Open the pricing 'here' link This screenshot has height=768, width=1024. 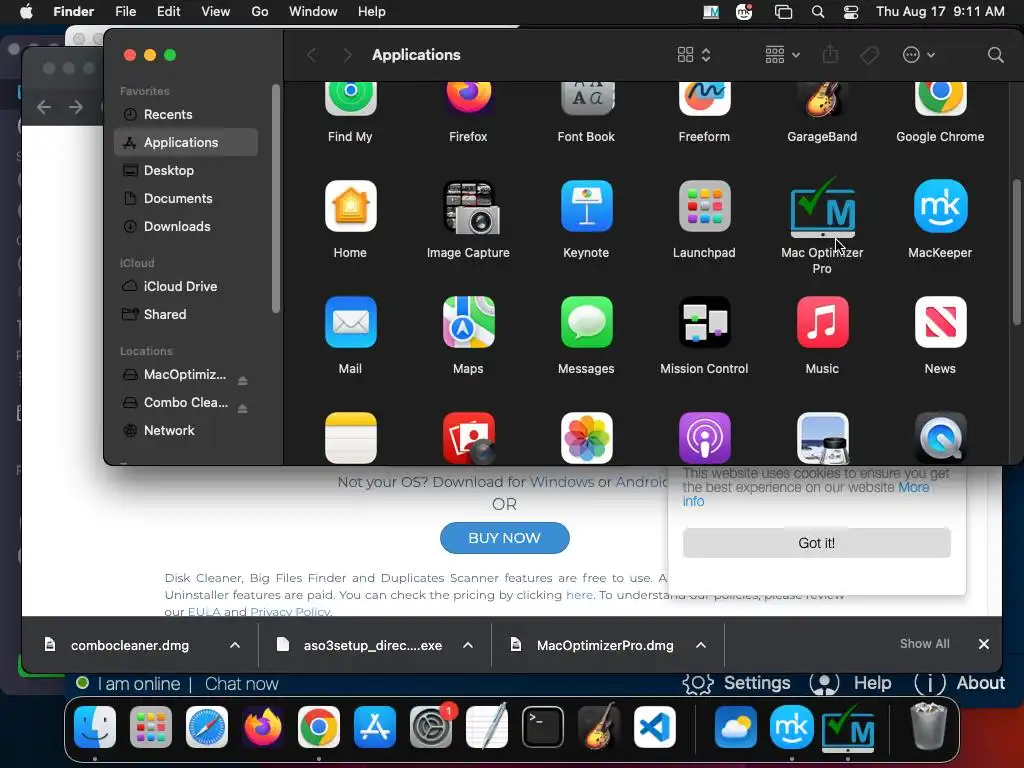click(x=579, y=595)
